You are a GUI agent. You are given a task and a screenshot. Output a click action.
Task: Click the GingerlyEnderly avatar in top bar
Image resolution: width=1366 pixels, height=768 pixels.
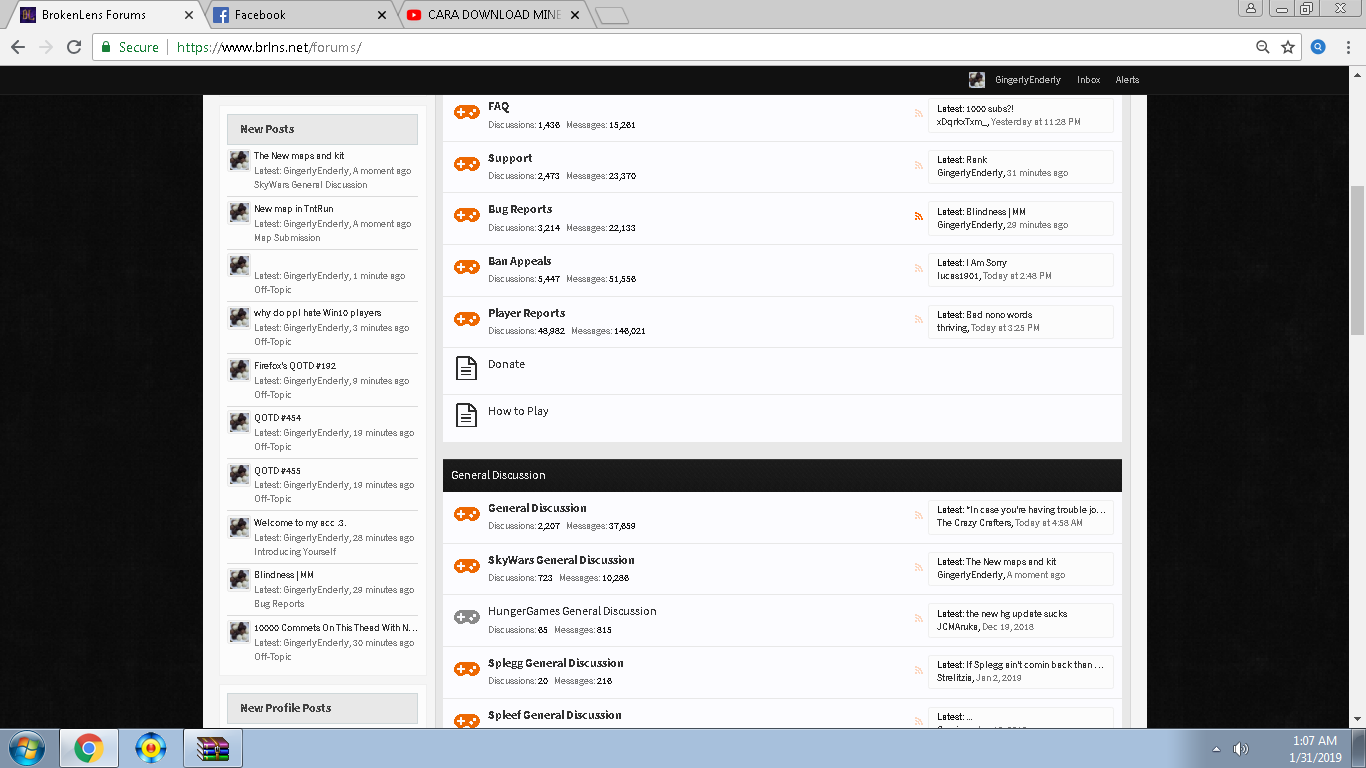click(977, 80)
